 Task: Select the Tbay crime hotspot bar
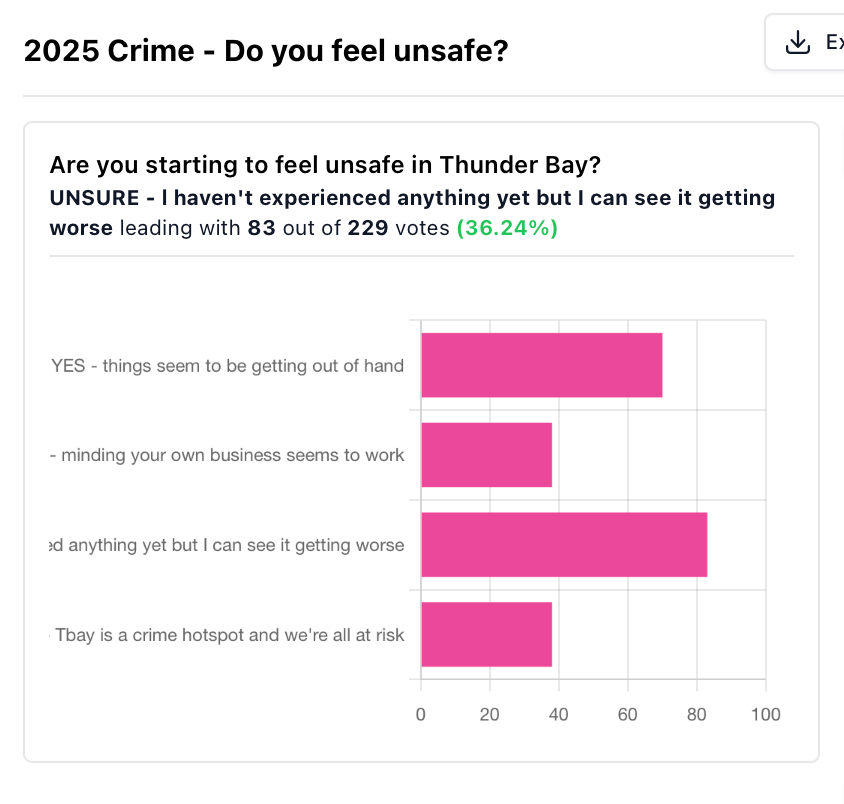487,634
